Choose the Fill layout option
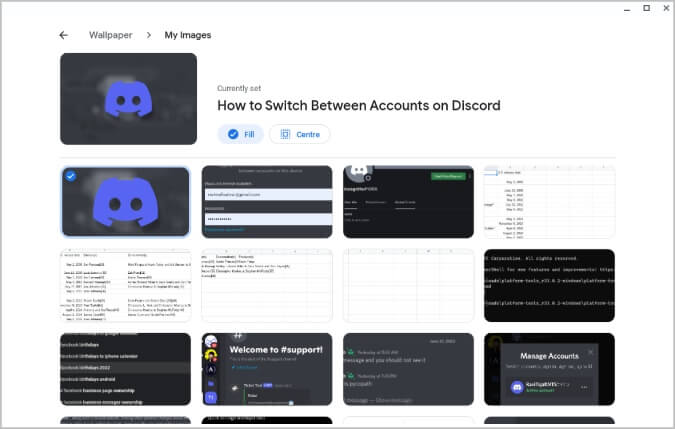The image size is (675, 429). (x=241, y=134)
